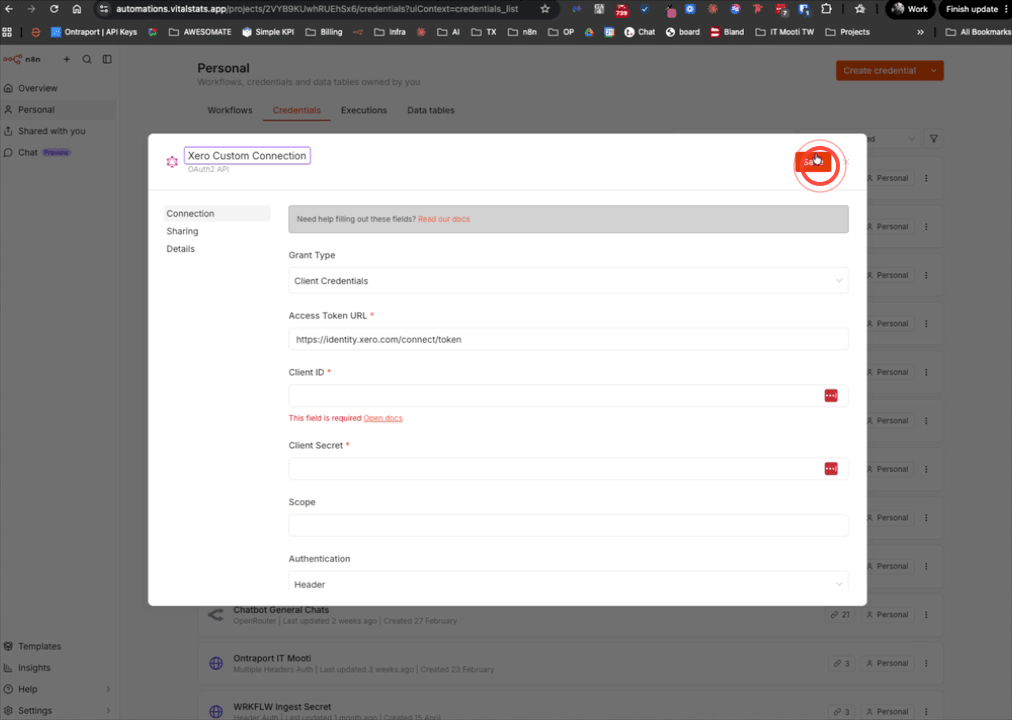This screenshot has width=1012, height=720.
Task: Open the Ontraport IT Mooti credential row
Action: click(x=570, y=663)
